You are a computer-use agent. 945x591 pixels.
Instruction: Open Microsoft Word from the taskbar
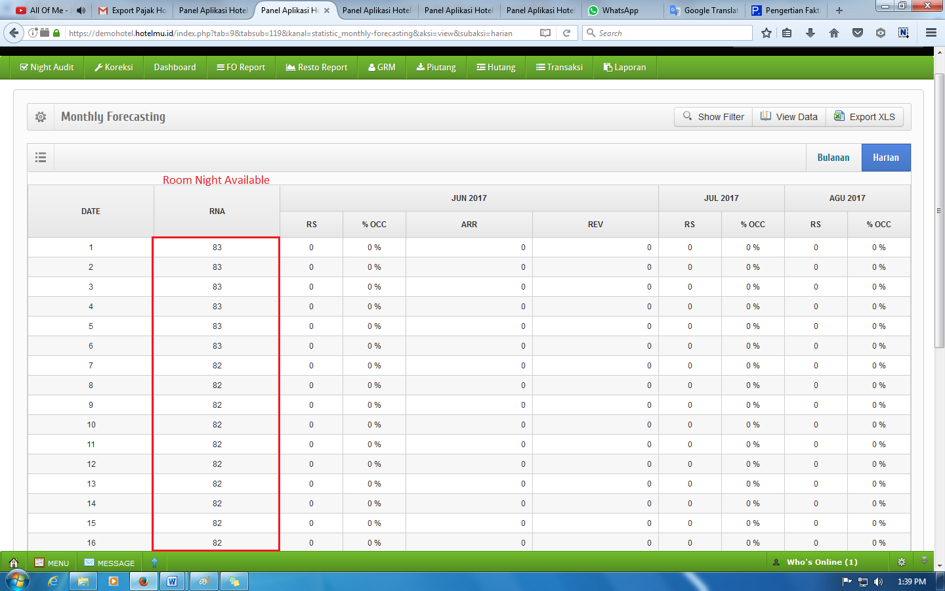[172, 581]
